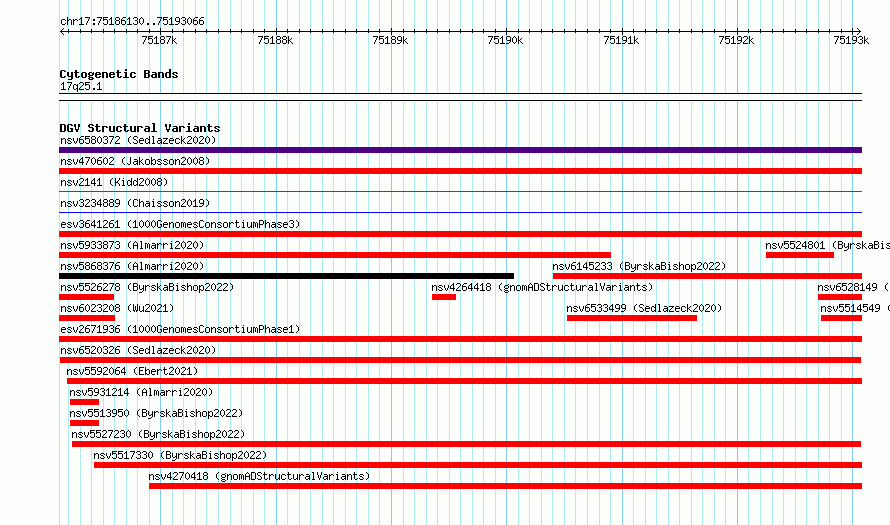Click esv3641261 (1000GenomesConsortiumPhase3) label

[180, 224]
